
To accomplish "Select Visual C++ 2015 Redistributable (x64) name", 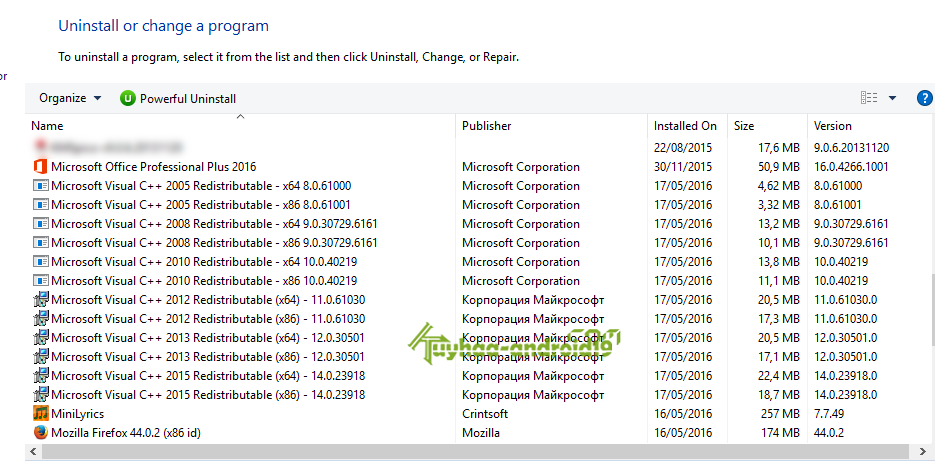I will (208, 376).
